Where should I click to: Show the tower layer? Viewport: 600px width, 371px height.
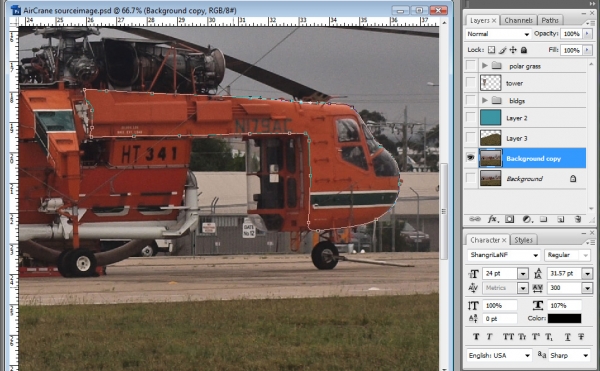click(x=471, y=83)
